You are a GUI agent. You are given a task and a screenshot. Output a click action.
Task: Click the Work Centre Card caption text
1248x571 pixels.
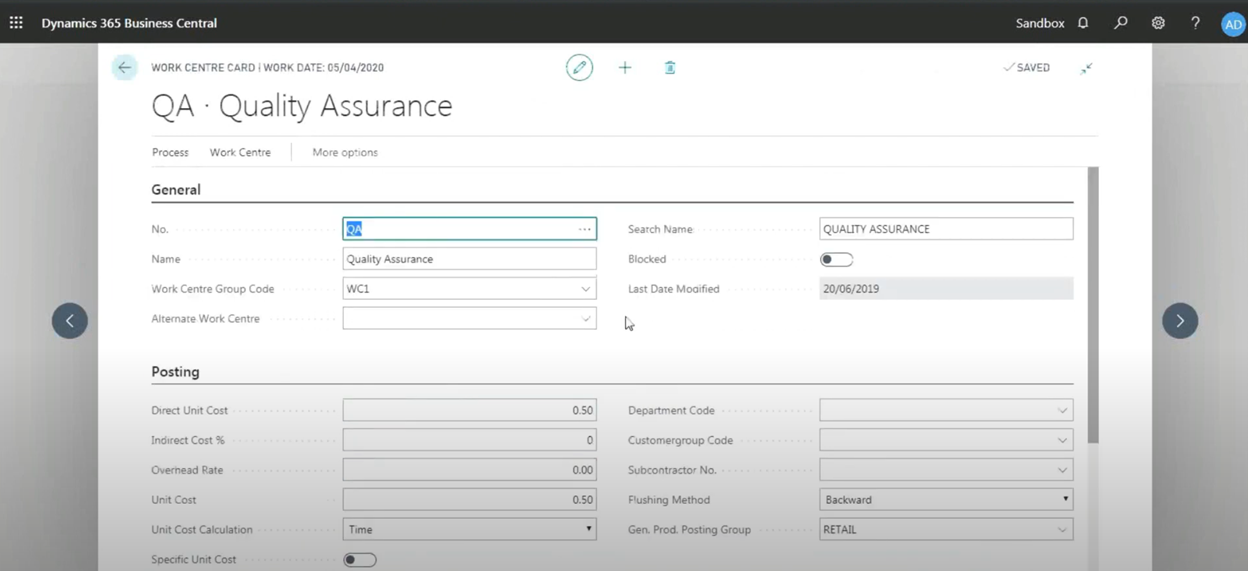pos(203,68)
